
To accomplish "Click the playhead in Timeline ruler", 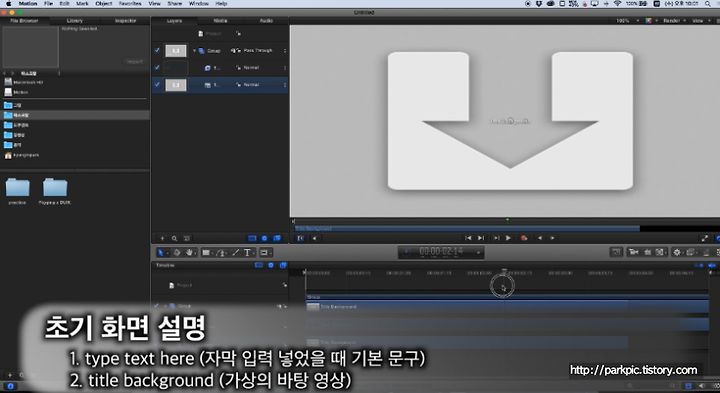I will (x=504, y=271).
